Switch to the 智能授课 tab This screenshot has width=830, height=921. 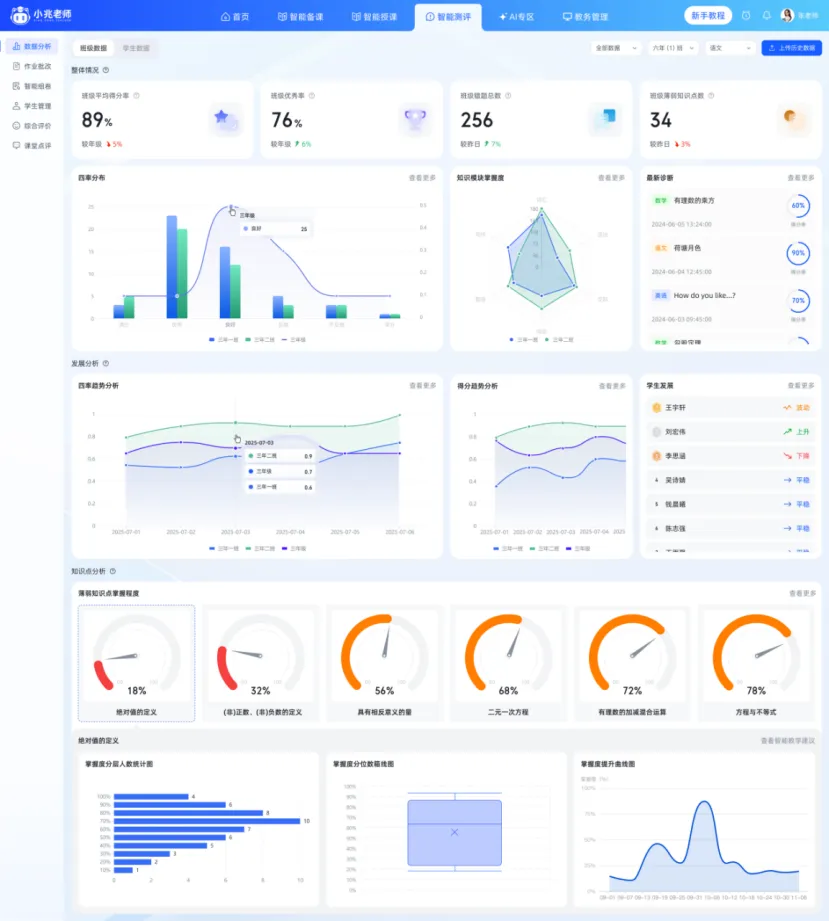374,17
